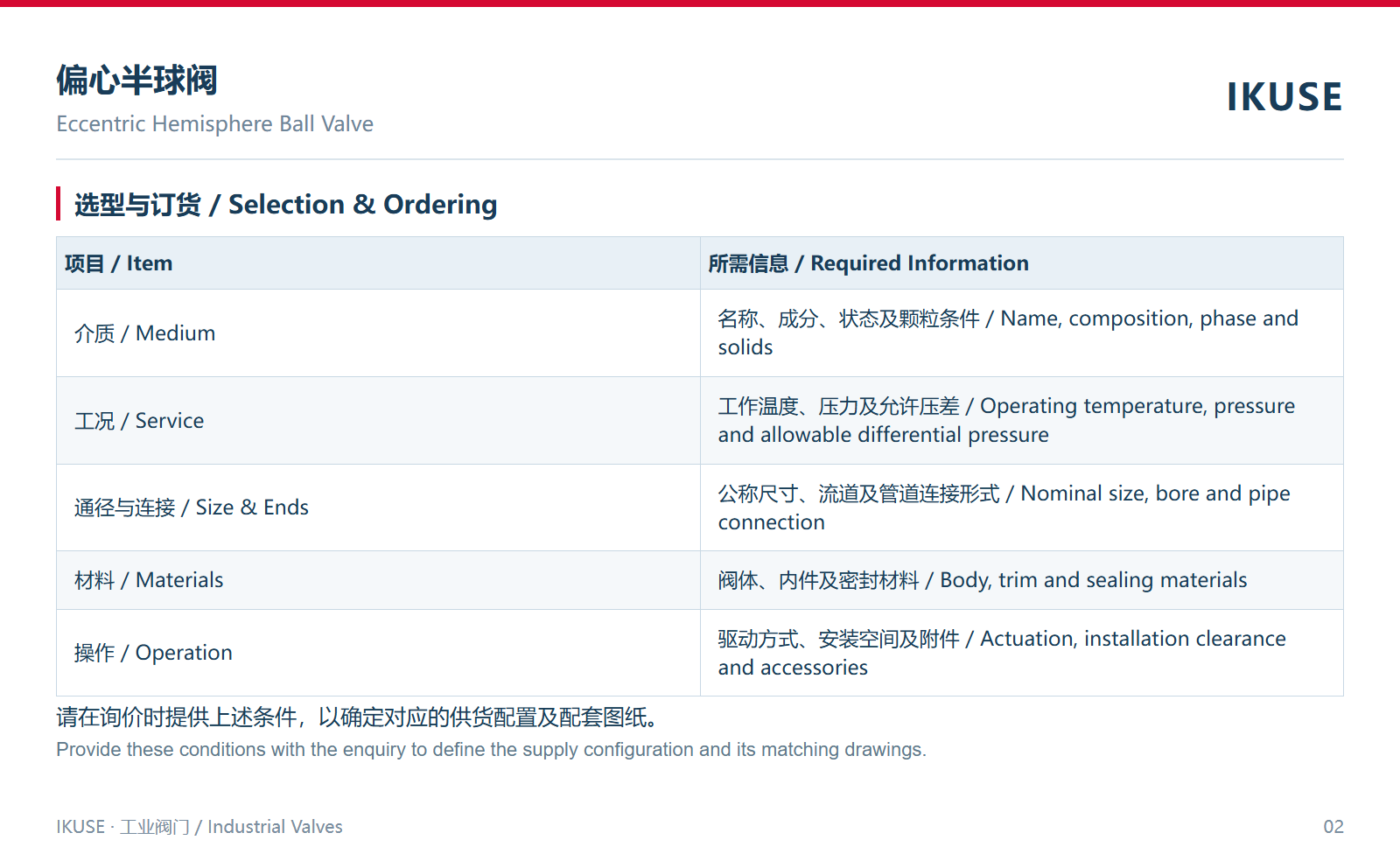Click the page number '02'

[x=1333, y=827]
